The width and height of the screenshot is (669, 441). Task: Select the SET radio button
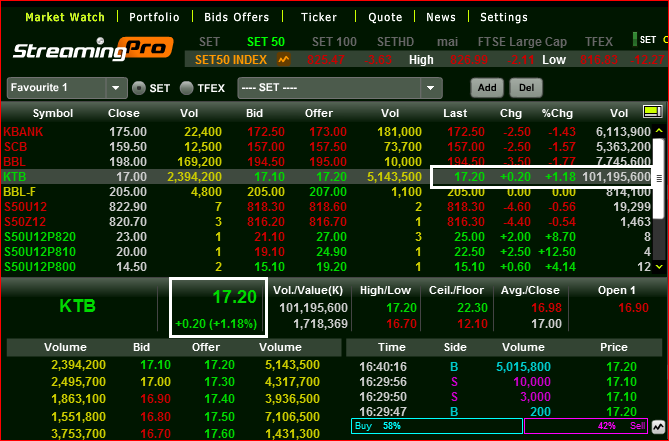coord(139,88)
